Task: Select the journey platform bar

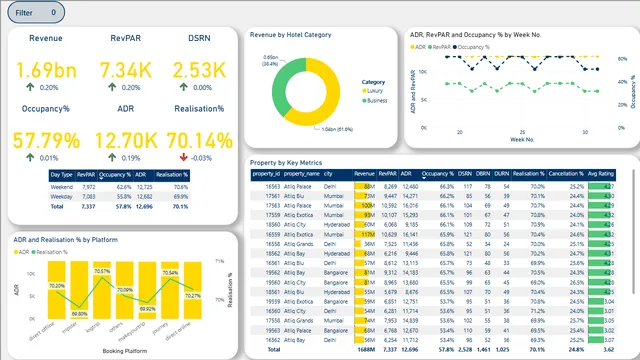Action: (170, 290)
